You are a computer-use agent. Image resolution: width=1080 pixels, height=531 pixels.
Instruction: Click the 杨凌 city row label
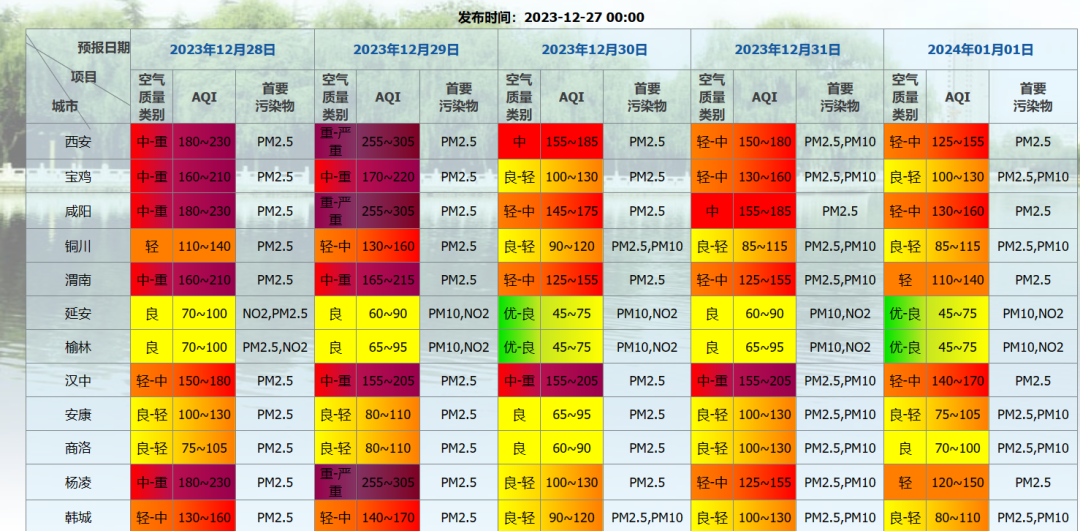[x=78, y=483]
